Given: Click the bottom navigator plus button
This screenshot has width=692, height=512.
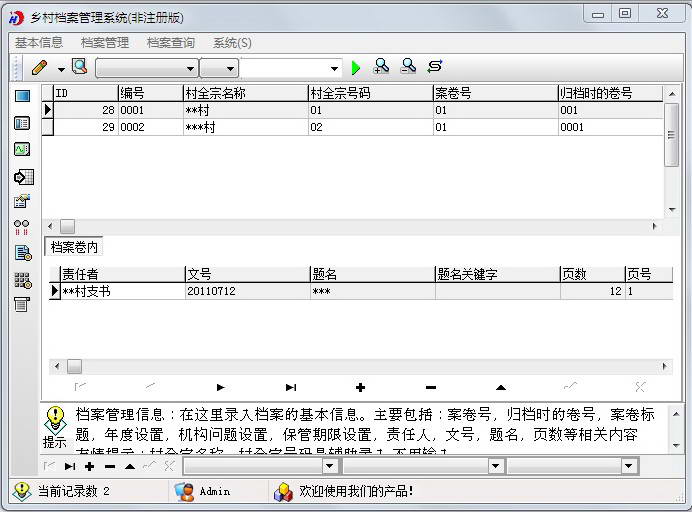Looking at the screenshot, I should coord(90,466).
